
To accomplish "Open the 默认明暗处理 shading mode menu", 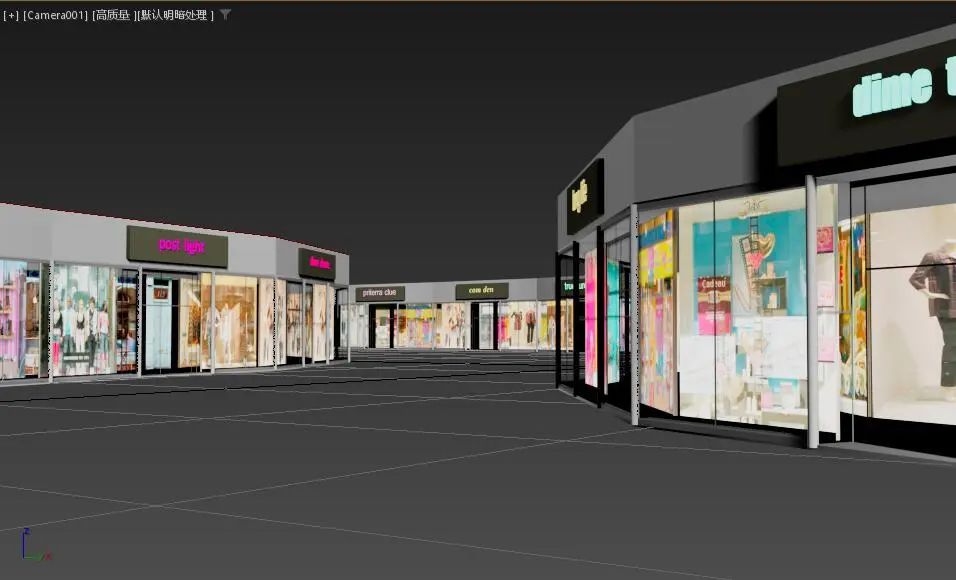I will coord(176,15).
